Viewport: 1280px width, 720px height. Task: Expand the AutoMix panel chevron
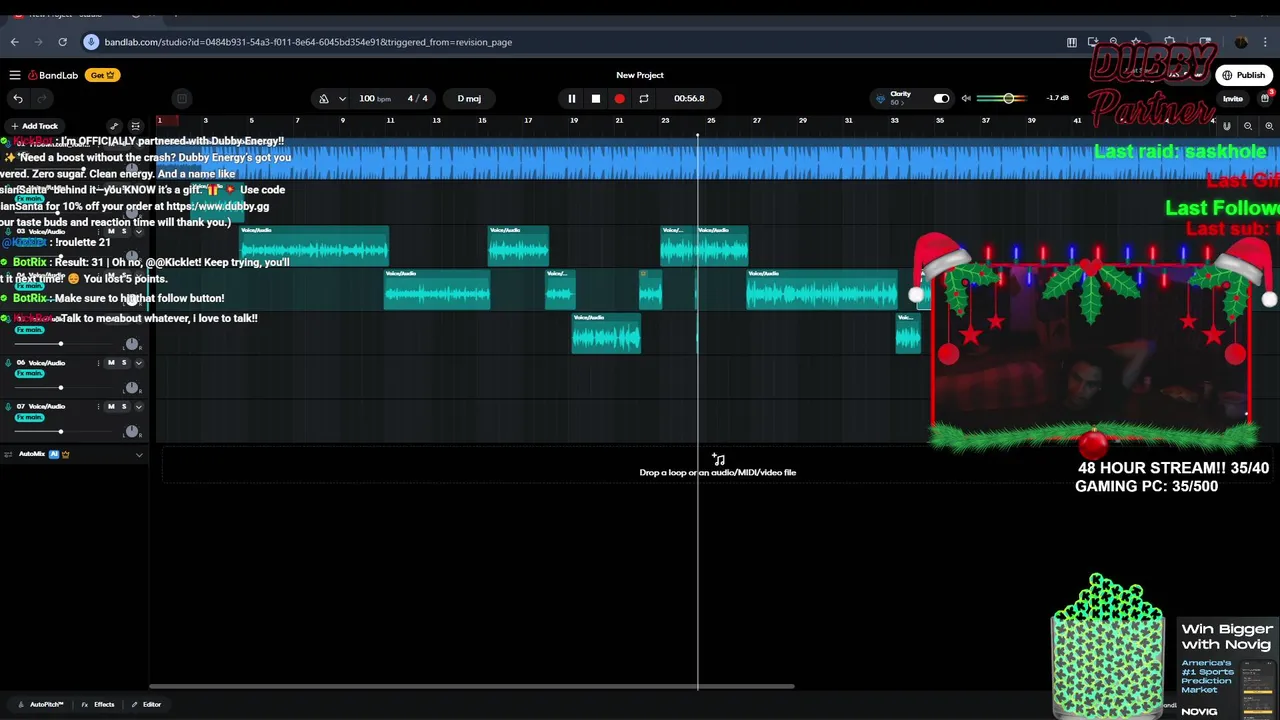[x=139, y=454]
